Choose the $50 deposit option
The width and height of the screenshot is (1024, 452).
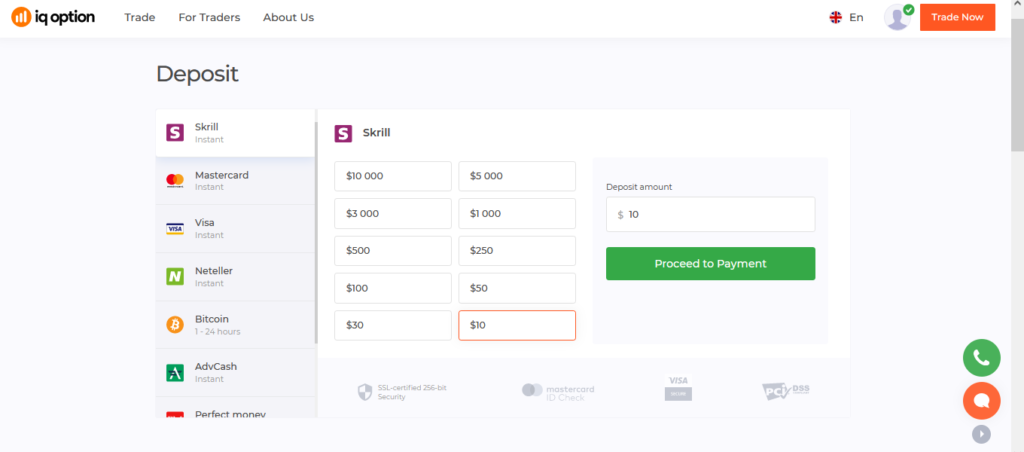pos(517,288)
